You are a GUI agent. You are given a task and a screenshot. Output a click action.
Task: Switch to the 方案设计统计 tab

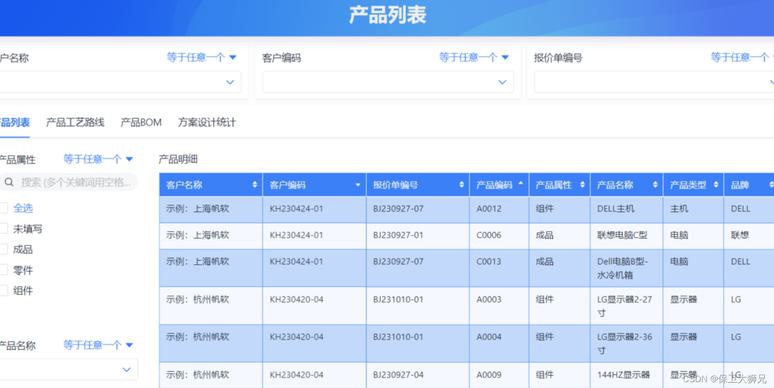[207, 122]
